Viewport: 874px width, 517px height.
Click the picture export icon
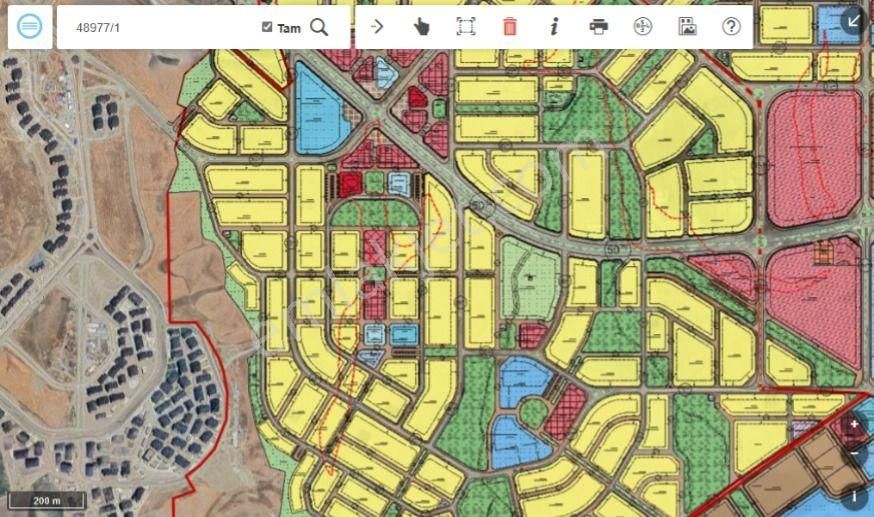click(x=687, y=27)
